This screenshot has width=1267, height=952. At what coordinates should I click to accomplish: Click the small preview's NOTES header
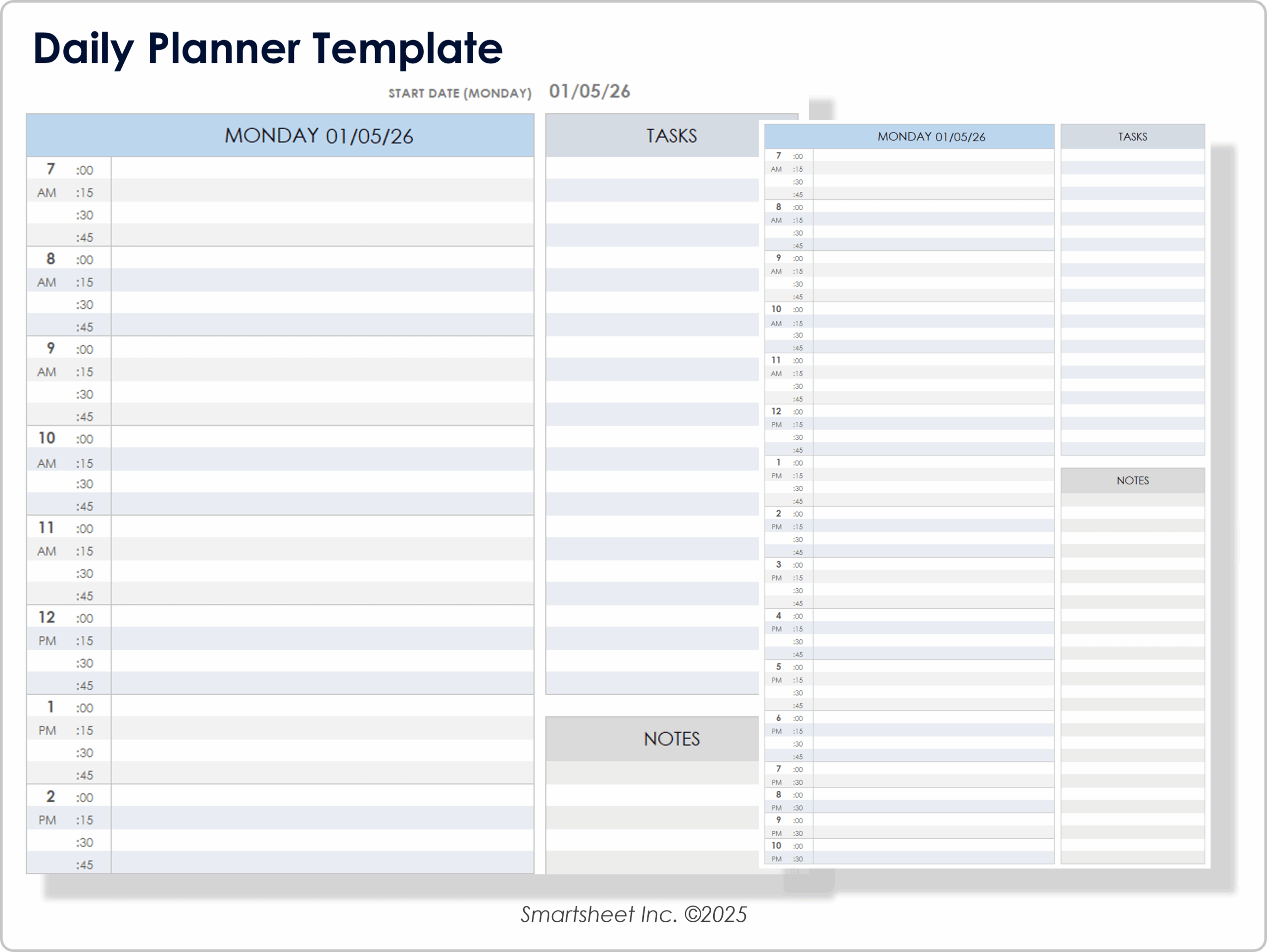pyautogui.click(x=1132, y=480)
